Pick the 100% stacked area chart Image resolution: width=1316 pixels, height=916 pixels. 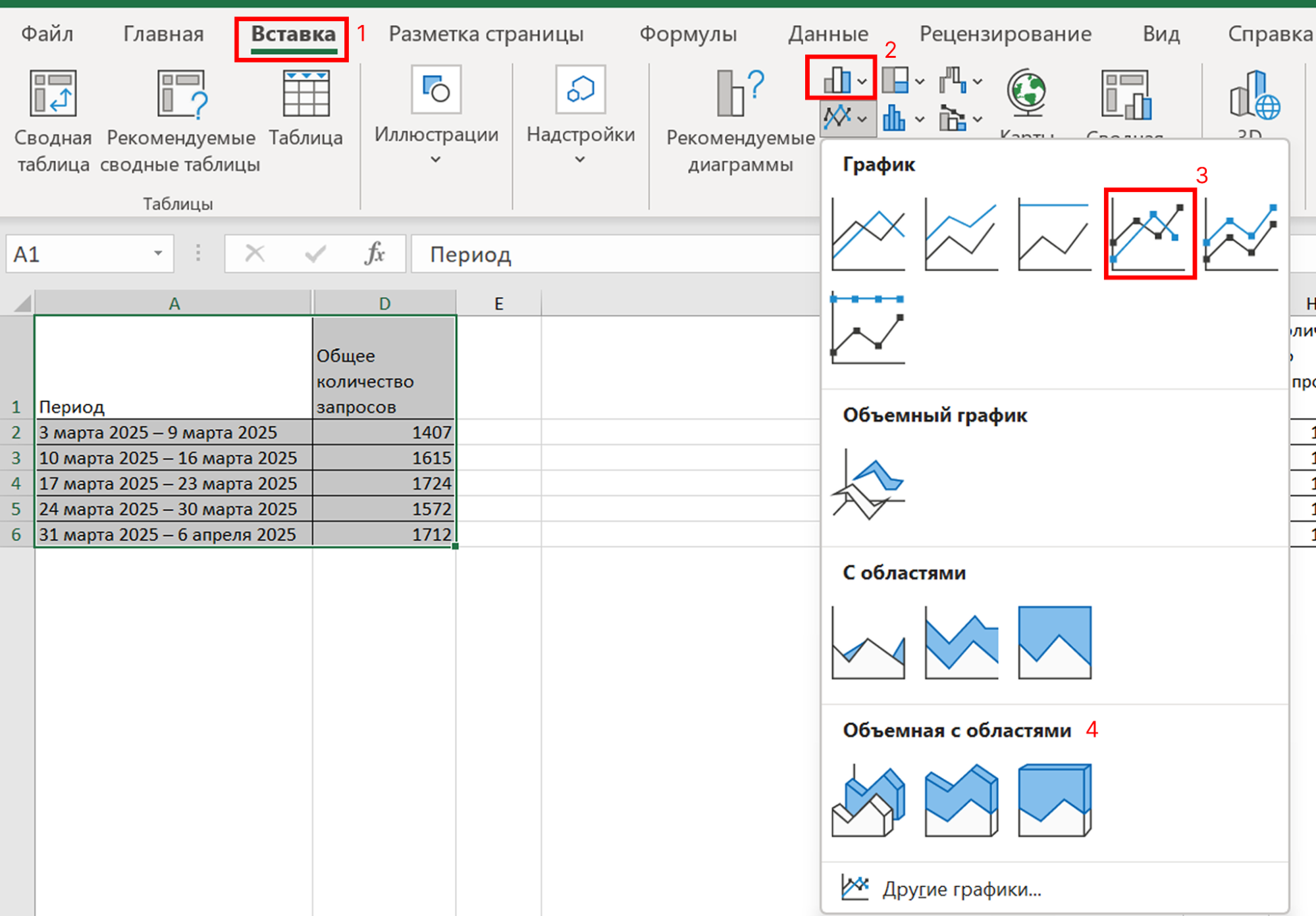(1054, 643)
